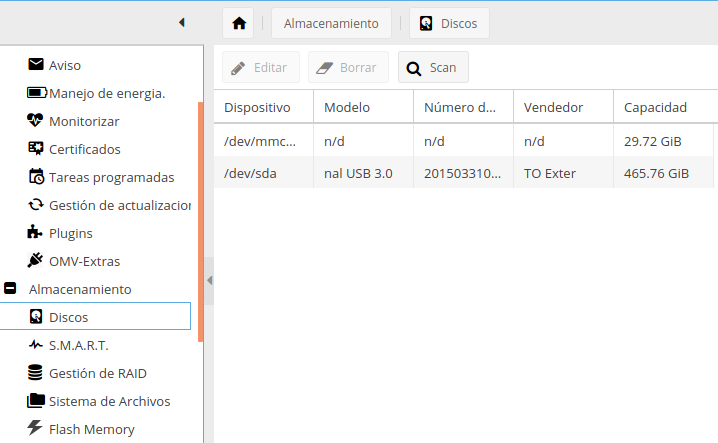The width and height of the screenshot is (718, 443).
Task: Open Gestión de actualizaciones entry
Action: point(118,205)
